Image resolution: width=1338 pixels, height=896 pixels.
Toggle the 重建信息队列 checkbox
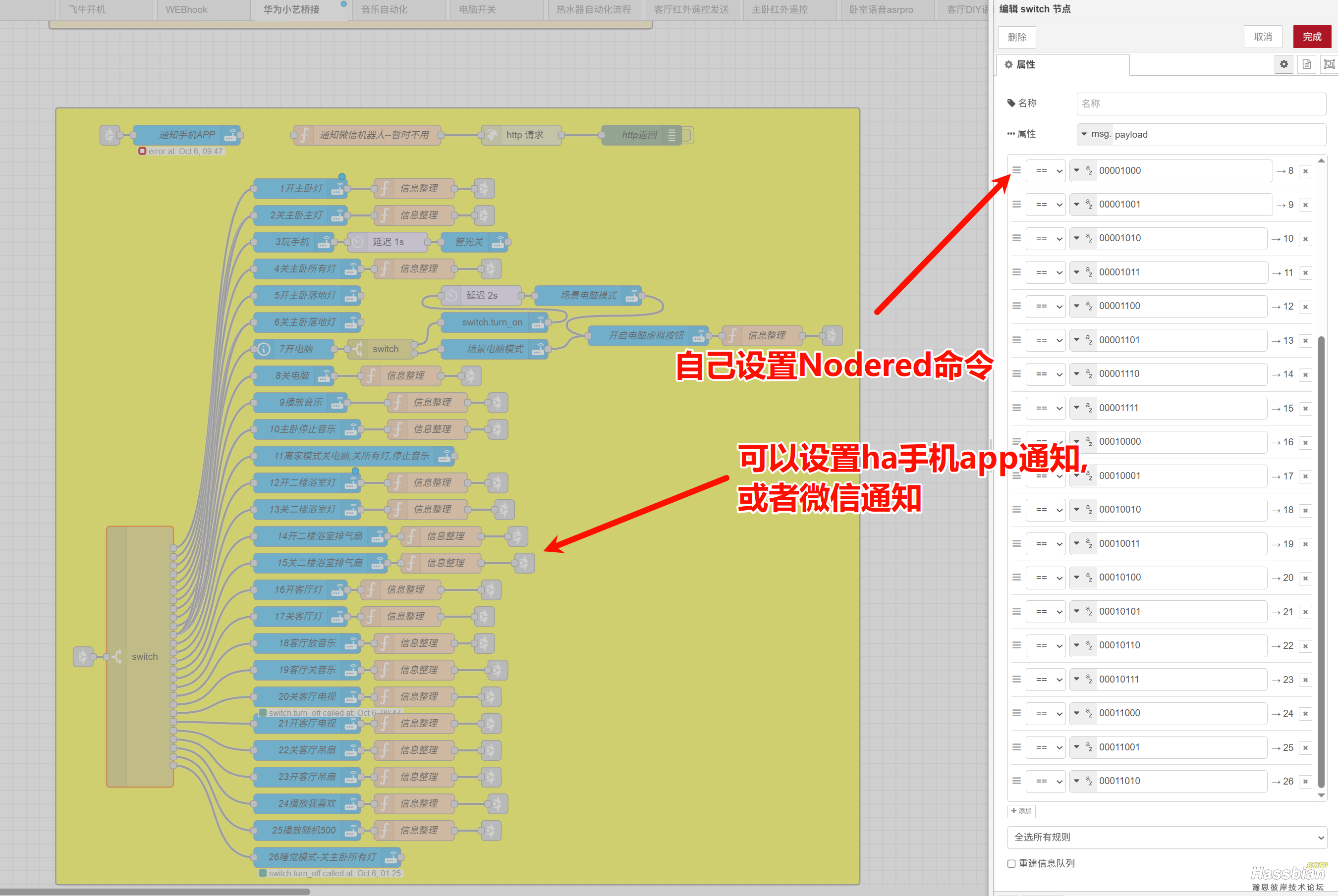click(x=1011, y=863)
